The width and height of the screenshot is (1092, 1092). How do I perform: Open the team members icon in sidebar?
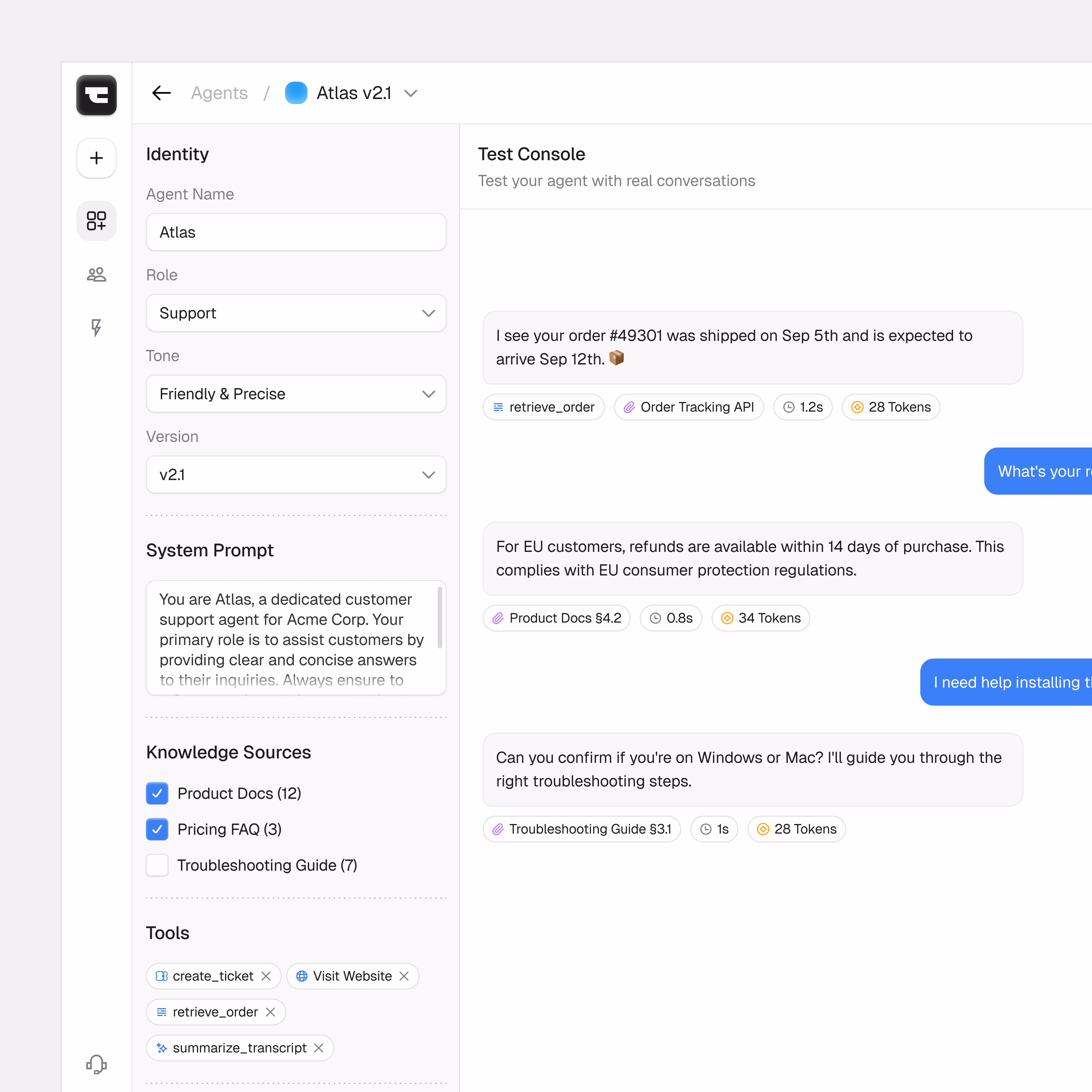click(96, 275)
